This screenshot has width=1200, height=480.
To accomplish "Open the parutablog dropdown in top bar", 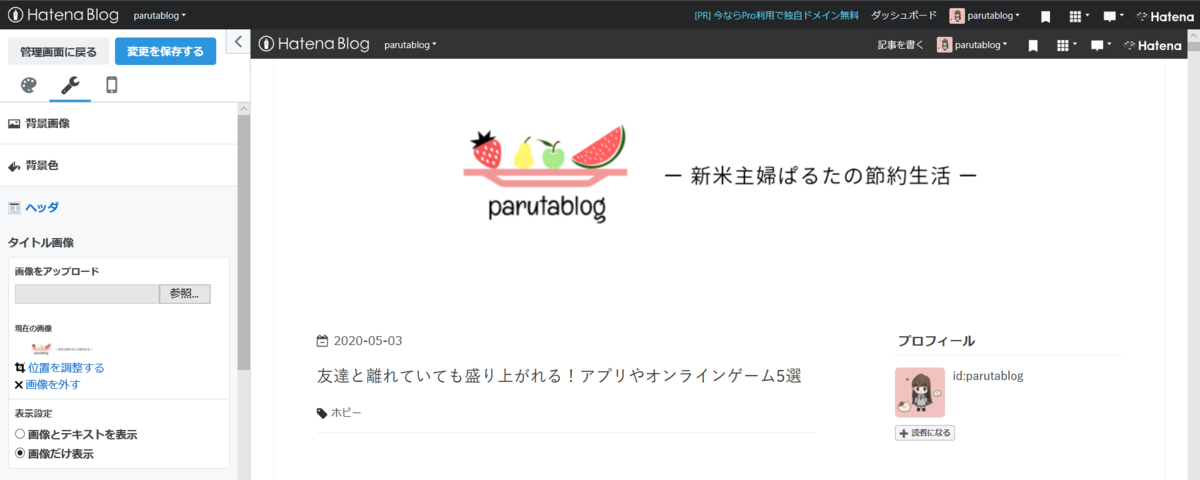I will click(160, 16).
